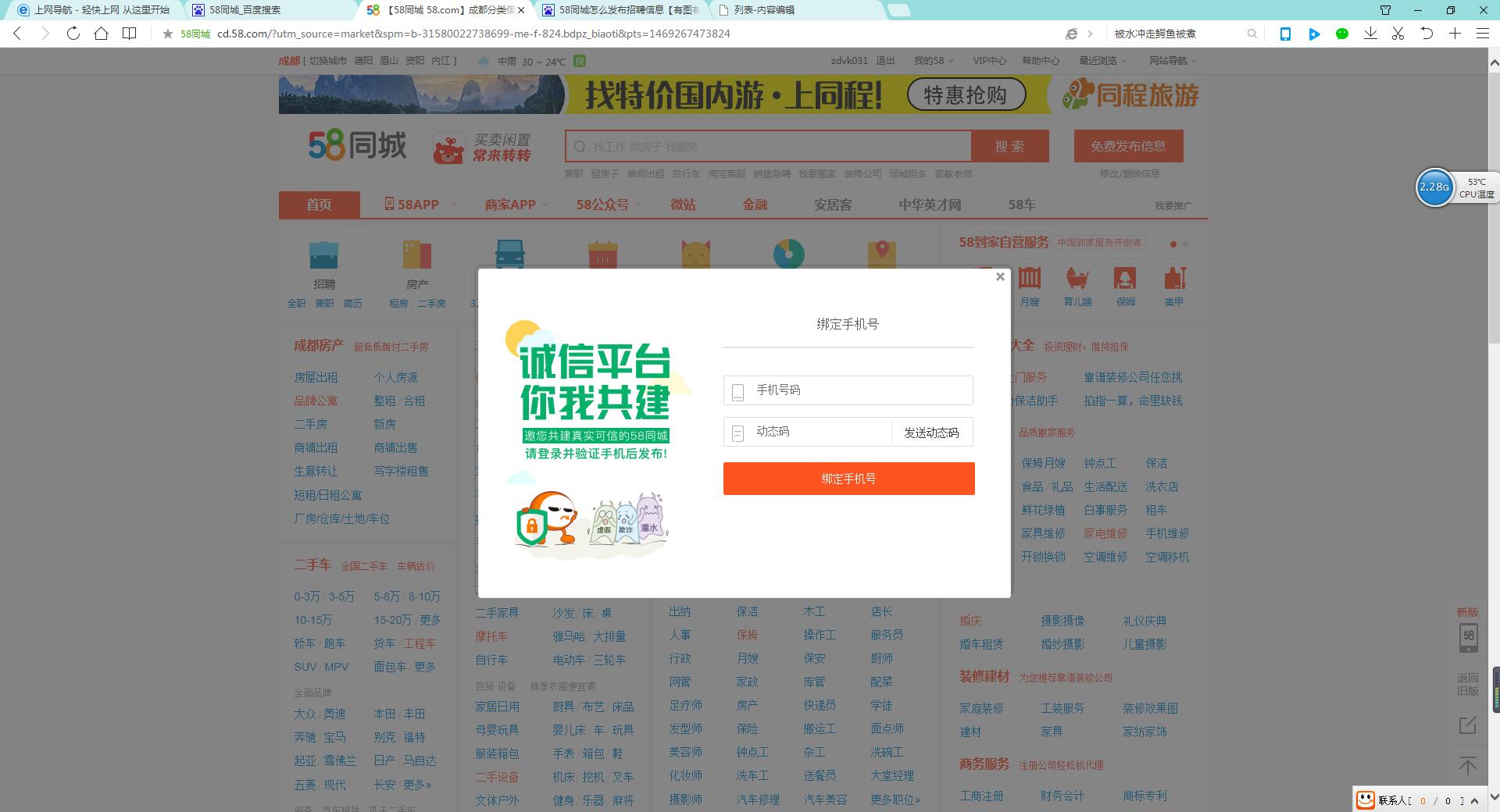The width and height of the screenshot is (1500, 812).
Task: Open the 招聘 briefcase category icon
Action: [324, 255]
